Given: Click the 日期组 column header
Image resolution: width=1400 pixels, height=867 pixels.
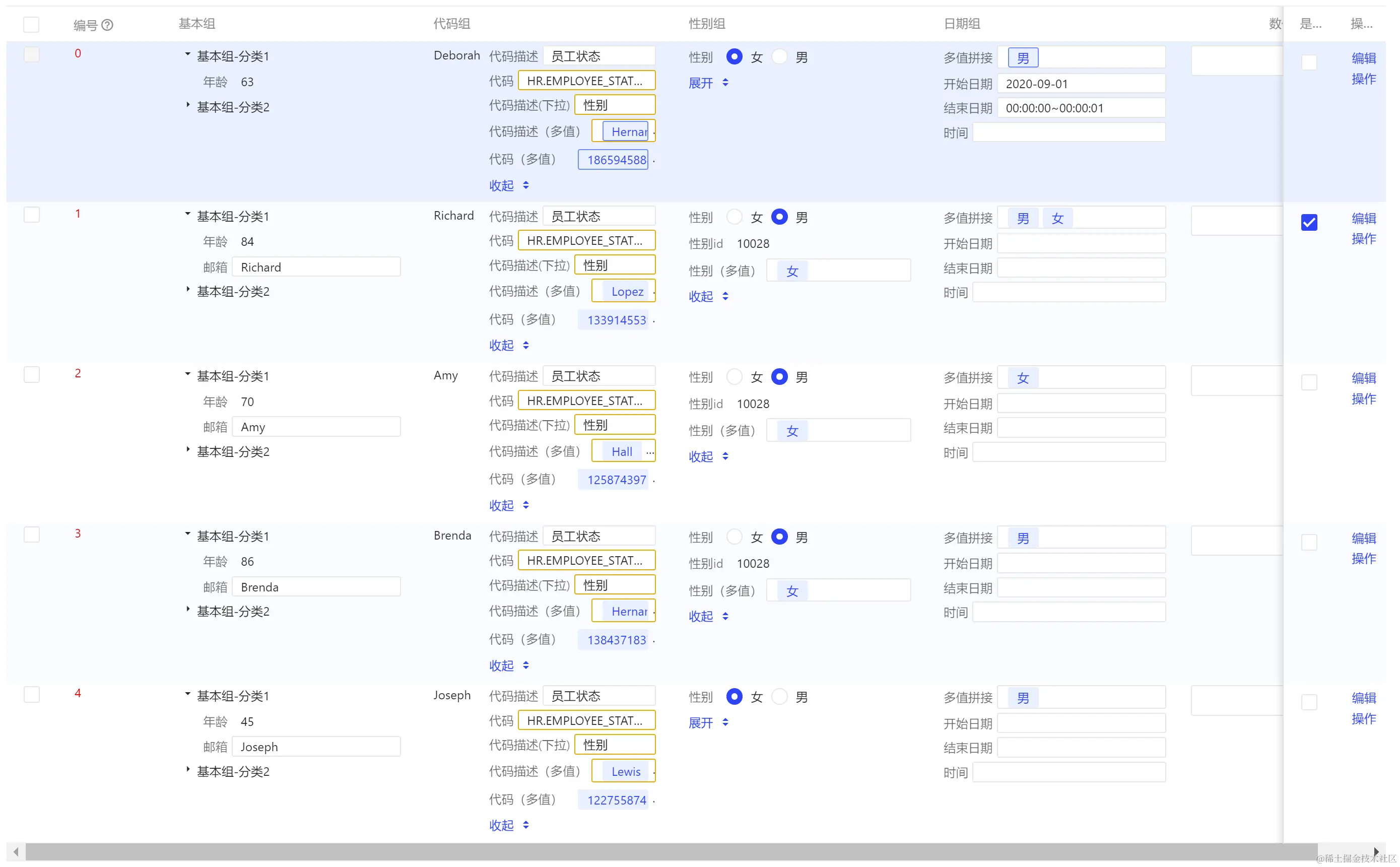Looking at the screenshot, I should tap(961, 24).
